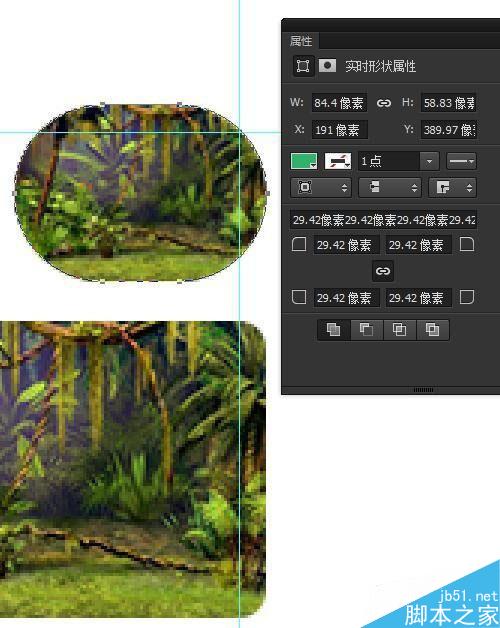Viewport: 500px width, 628px height.
Task: Select the live shape properties icon
Action: 303,66
